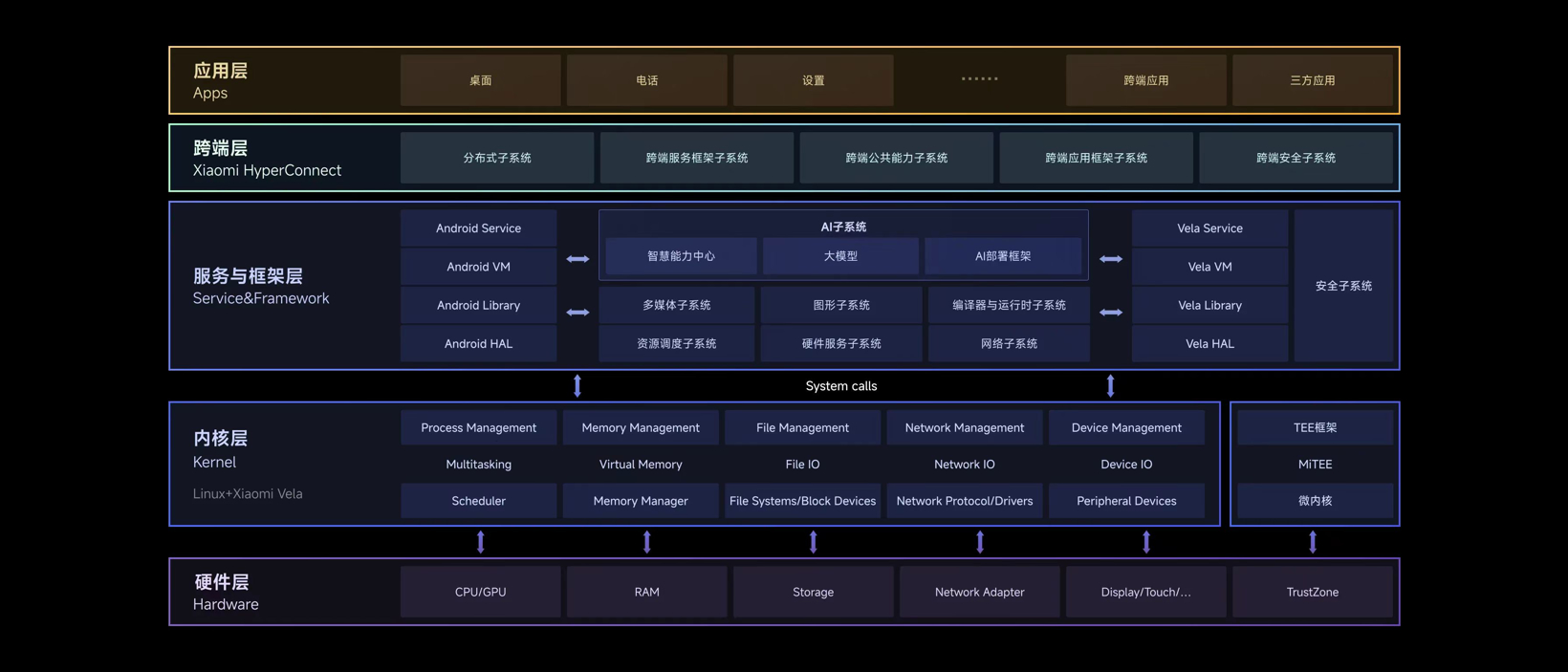The width and height of the screenshot is (1568, 672).
Task: Select the 跨端应用 box
Action: pos(1145,80)
